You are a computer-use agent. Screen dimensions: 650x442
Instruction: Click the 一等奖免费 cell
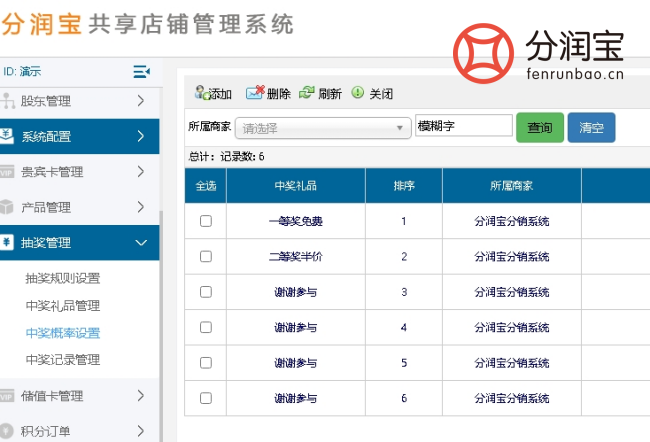[x=296, y=221]
